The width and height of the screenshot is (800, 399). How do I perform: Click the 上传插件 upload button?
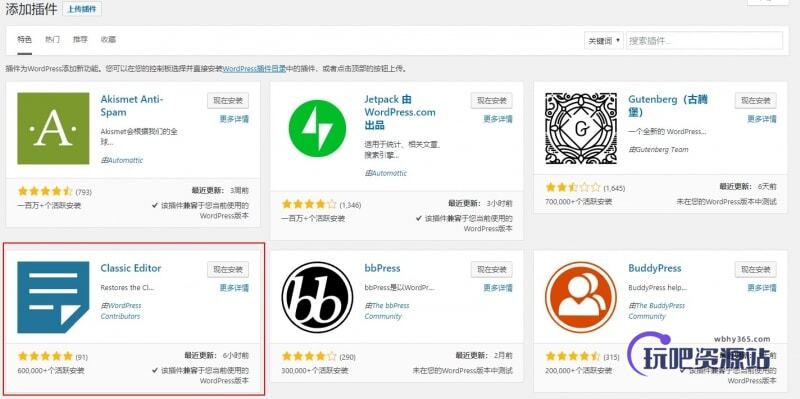click(x=82, y=9)
